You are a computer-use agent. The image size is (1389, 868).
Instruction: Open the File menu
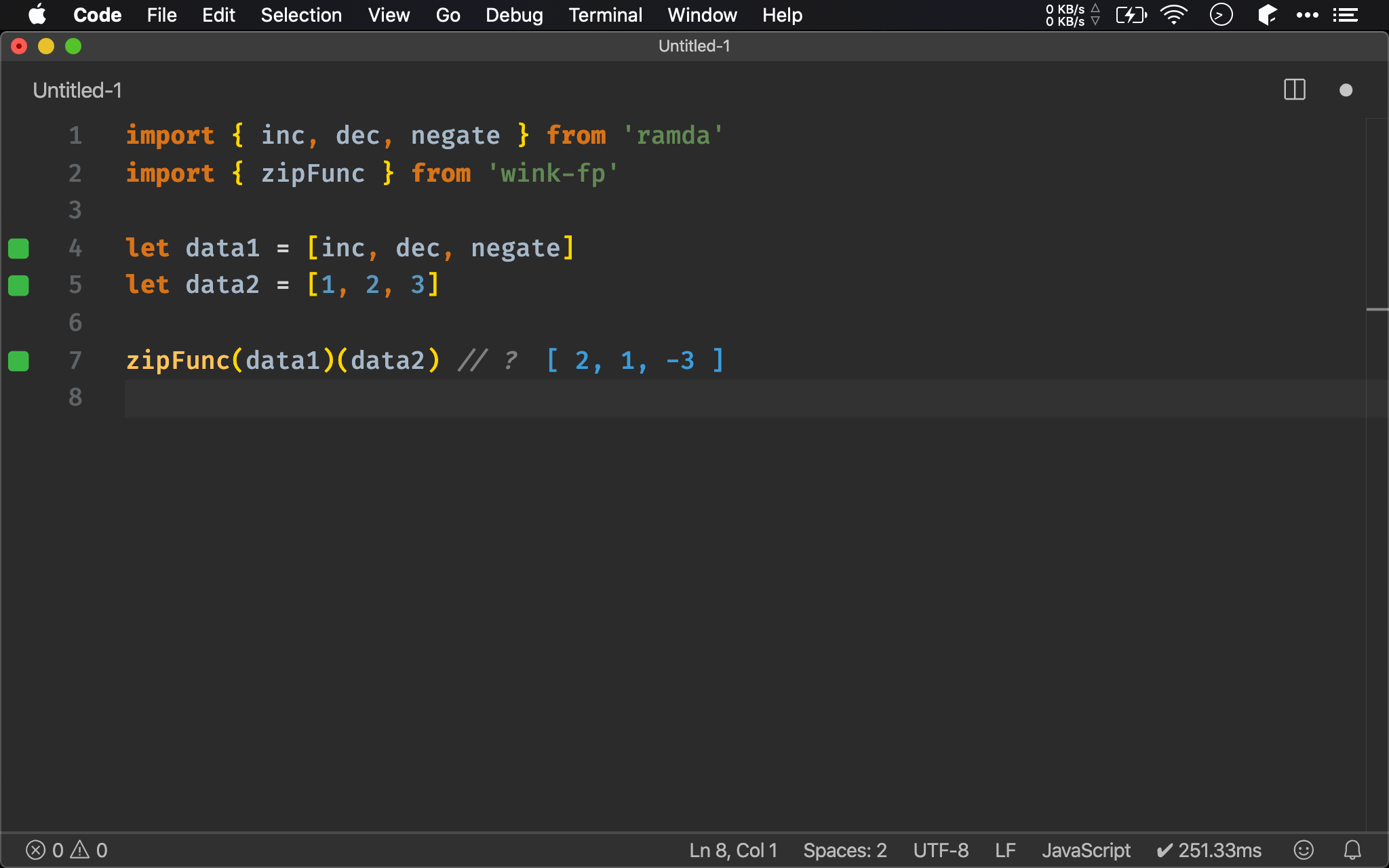tap(161, 15)
